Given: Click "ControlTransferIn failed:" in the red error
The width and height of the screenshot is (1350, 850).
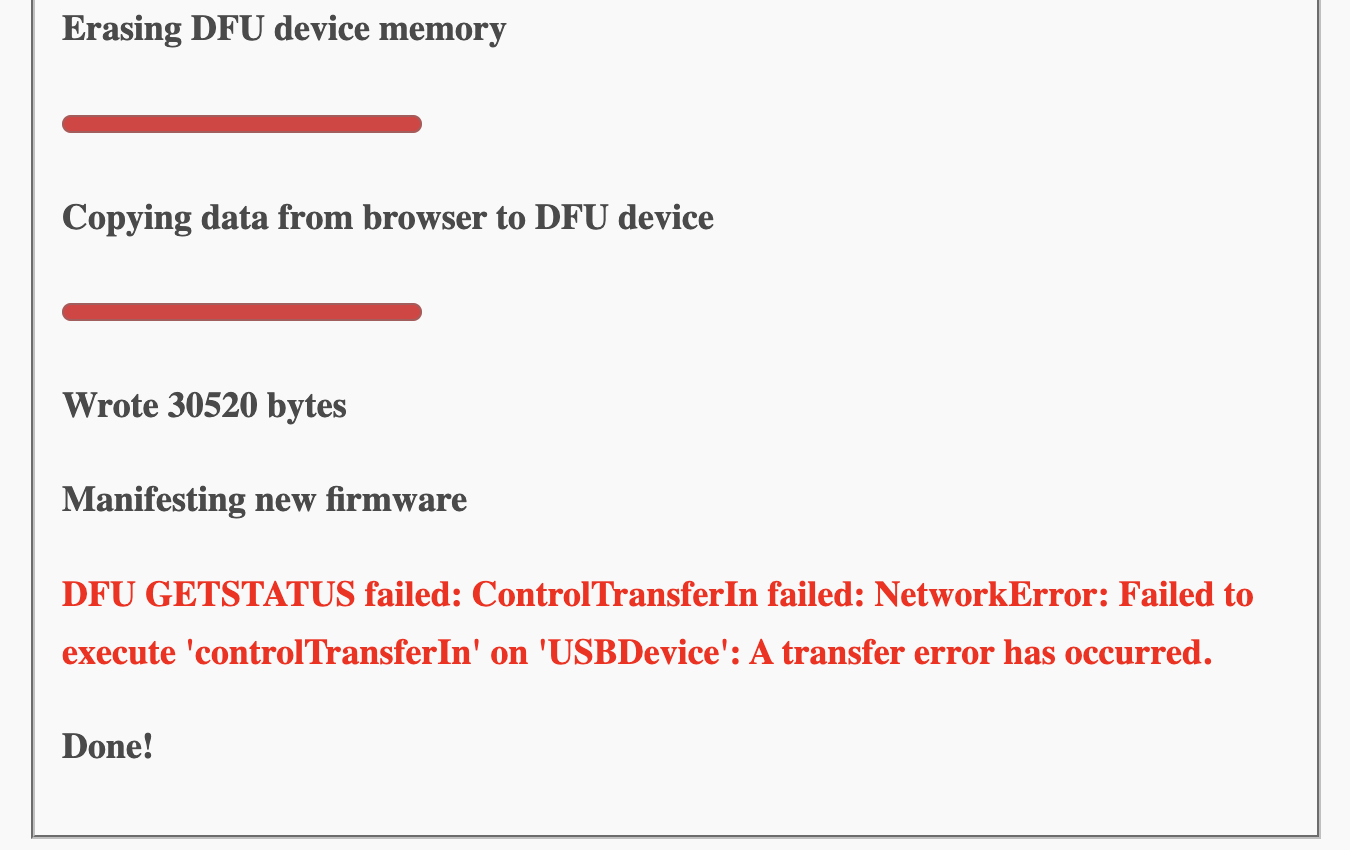Looking at the screenshot, I should point(668,595).
